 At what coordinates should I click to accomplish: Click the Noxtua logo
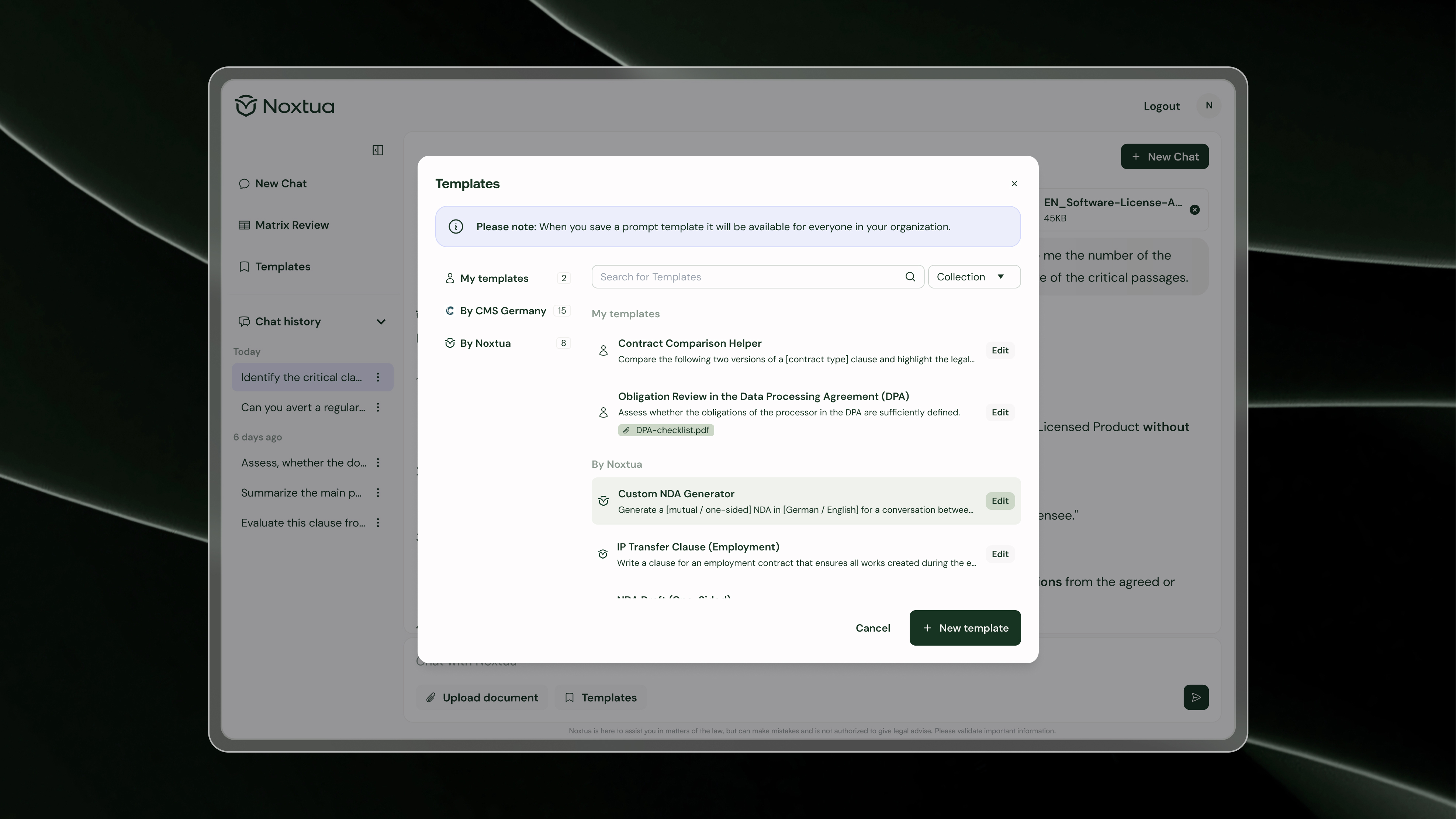pyautogui.click(x=284, y=106)
